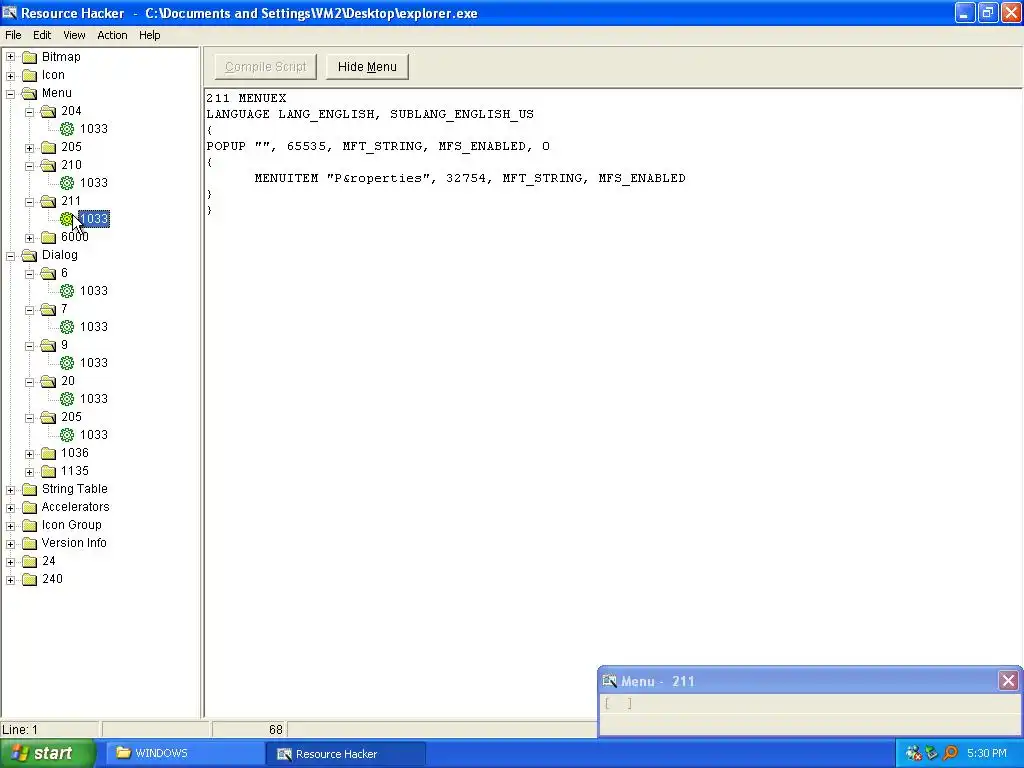Click the Resource Hacker taskbar button
Screen dimensions: 1024x768
(x=345, y=754)
